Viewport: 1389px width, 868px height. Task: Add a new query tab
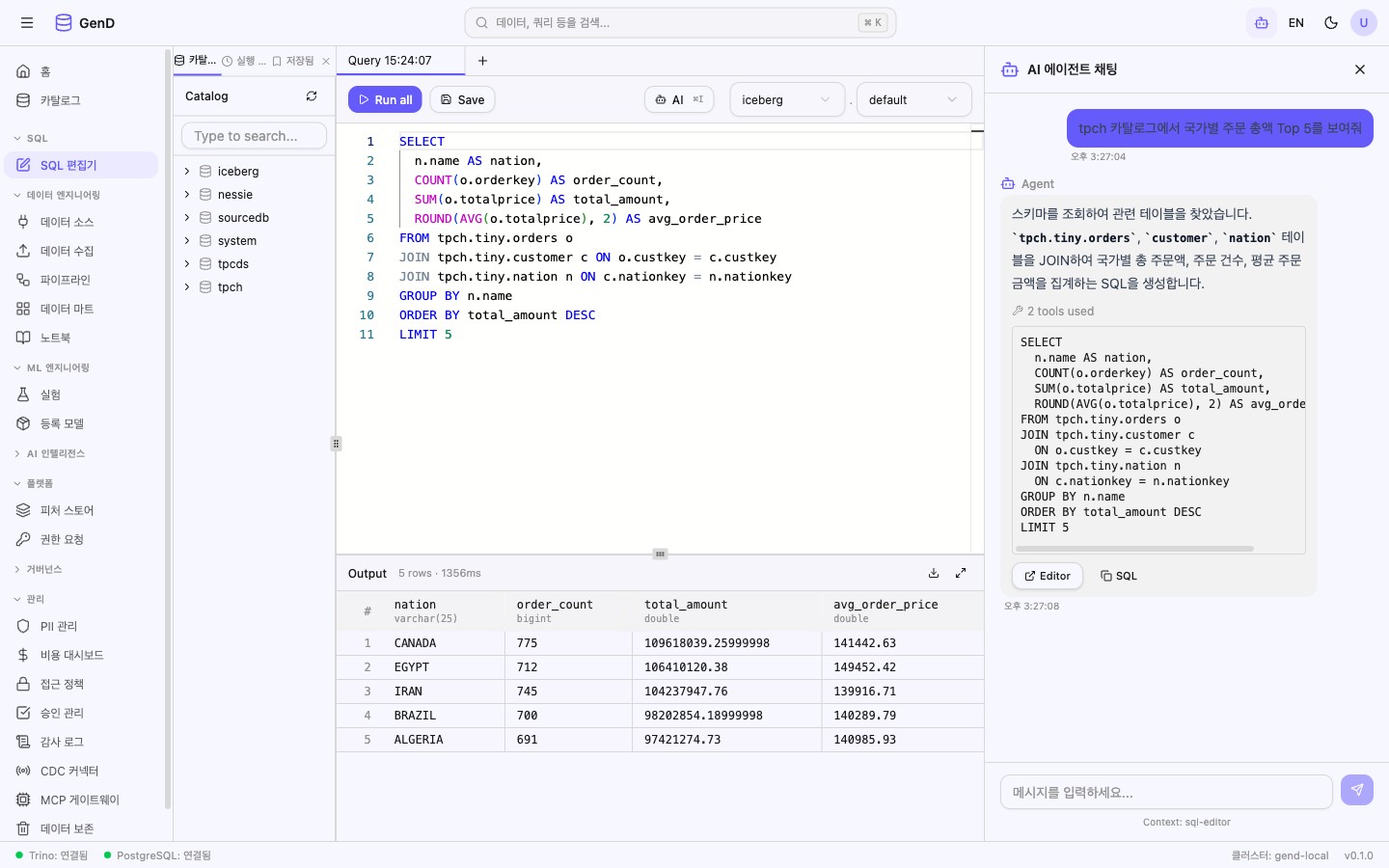(x=482, y=61)
